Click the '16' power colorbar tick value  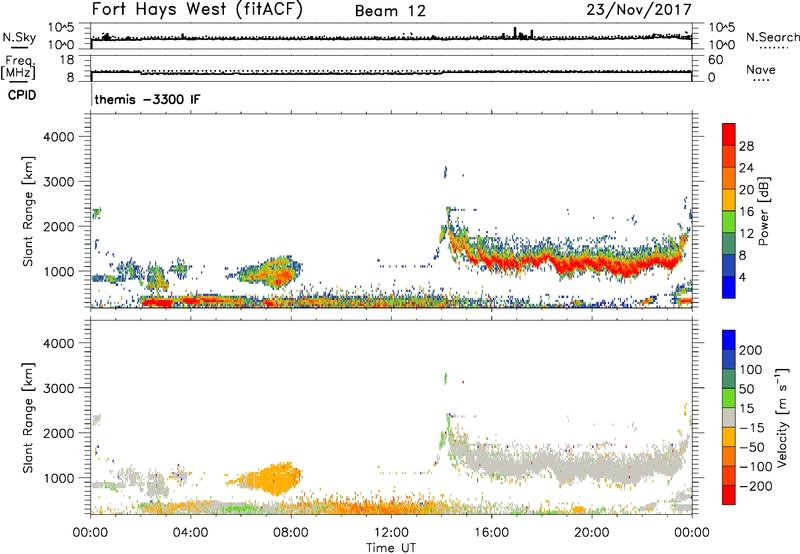coord(746,211)
